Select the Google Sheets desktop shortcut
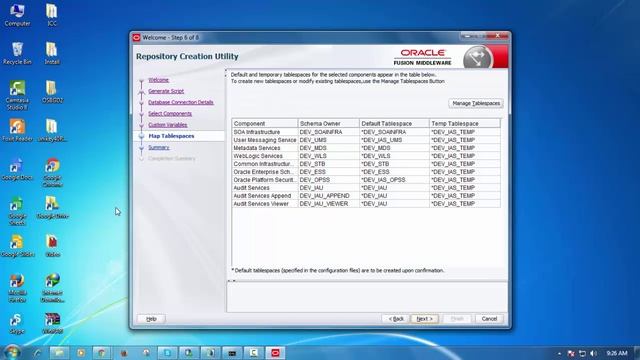 17,211
